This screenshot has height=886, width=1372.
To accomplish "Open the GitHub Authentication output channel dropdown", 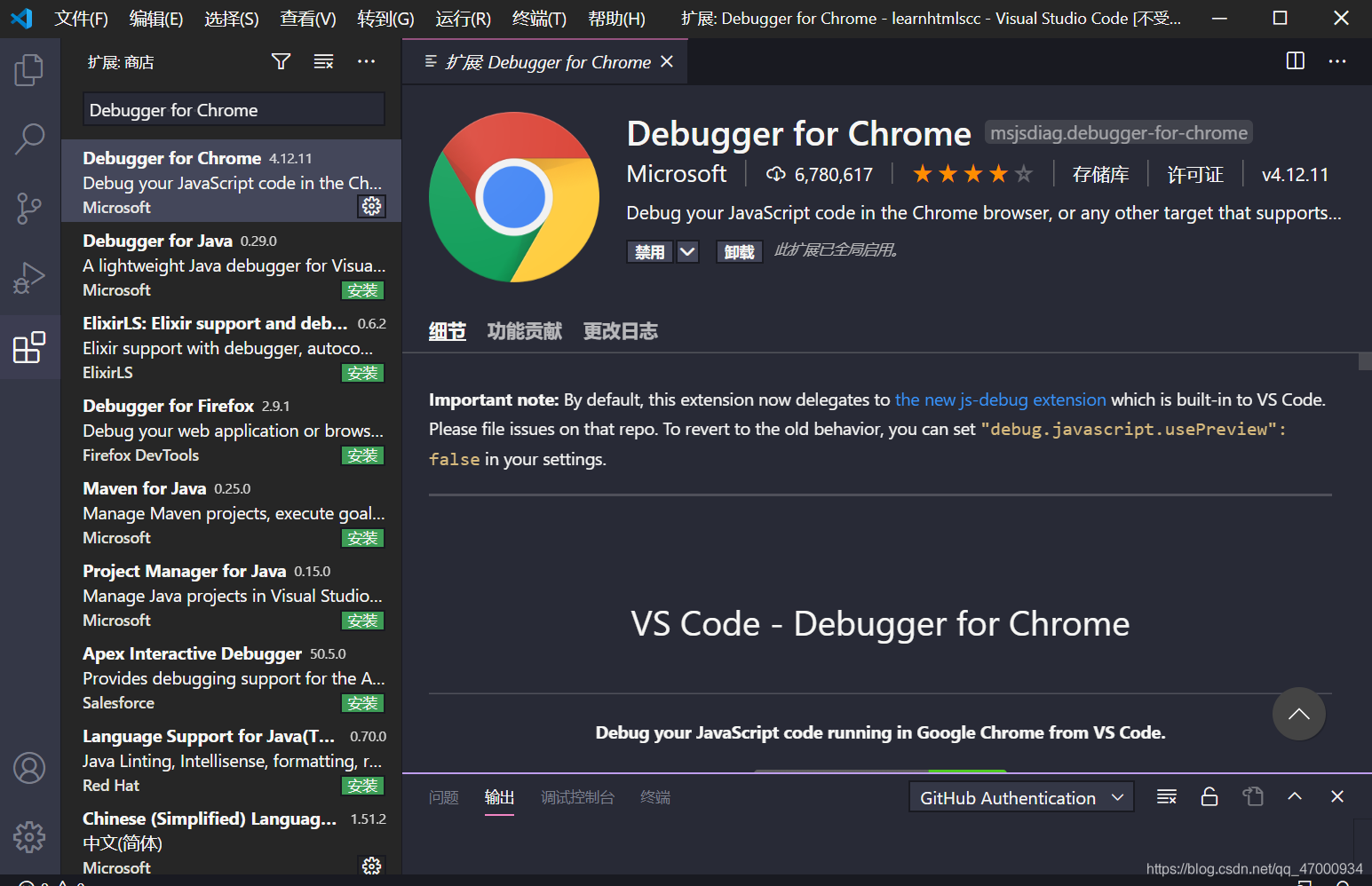I will (1021, 797).
